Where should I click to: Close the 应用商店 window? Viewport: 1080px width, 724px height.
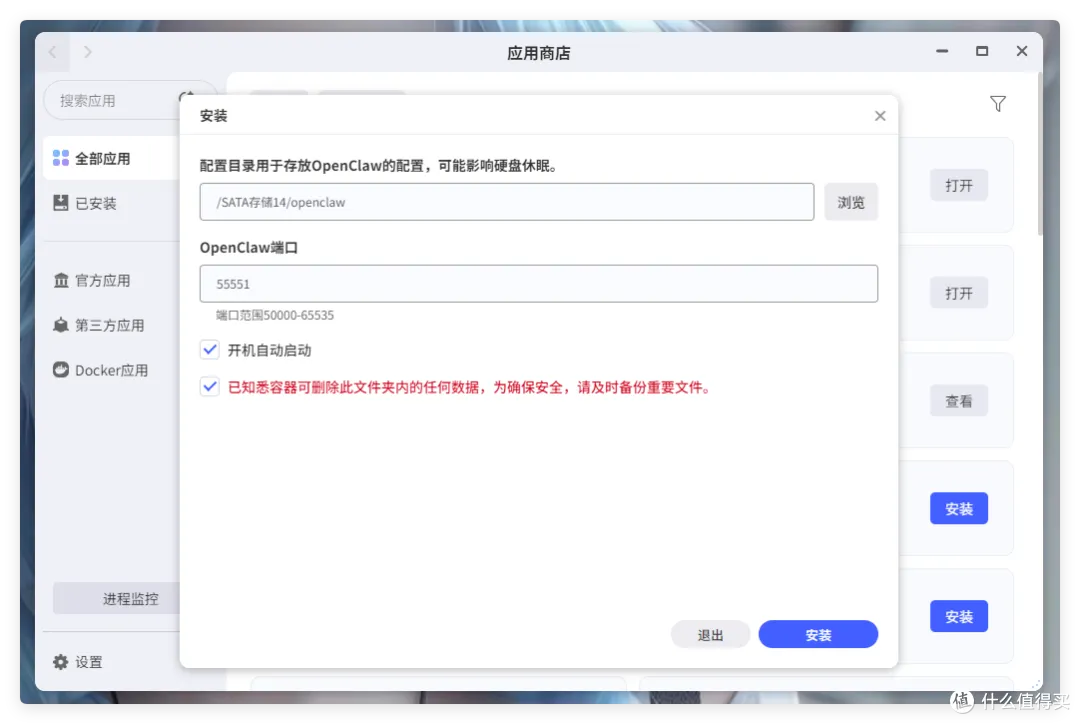(1021, 51)
